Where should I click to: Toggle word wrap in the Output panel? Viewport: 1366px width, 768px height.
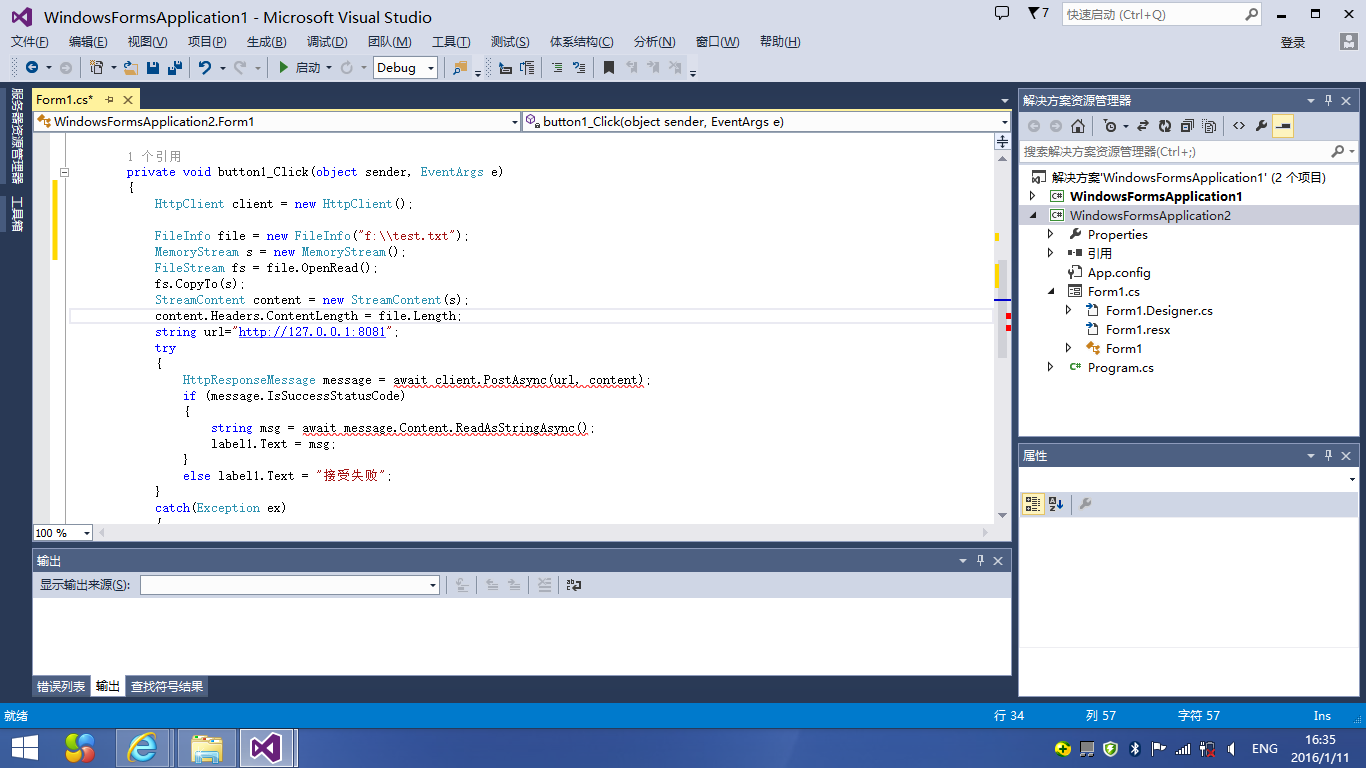(x=574, y=585)
